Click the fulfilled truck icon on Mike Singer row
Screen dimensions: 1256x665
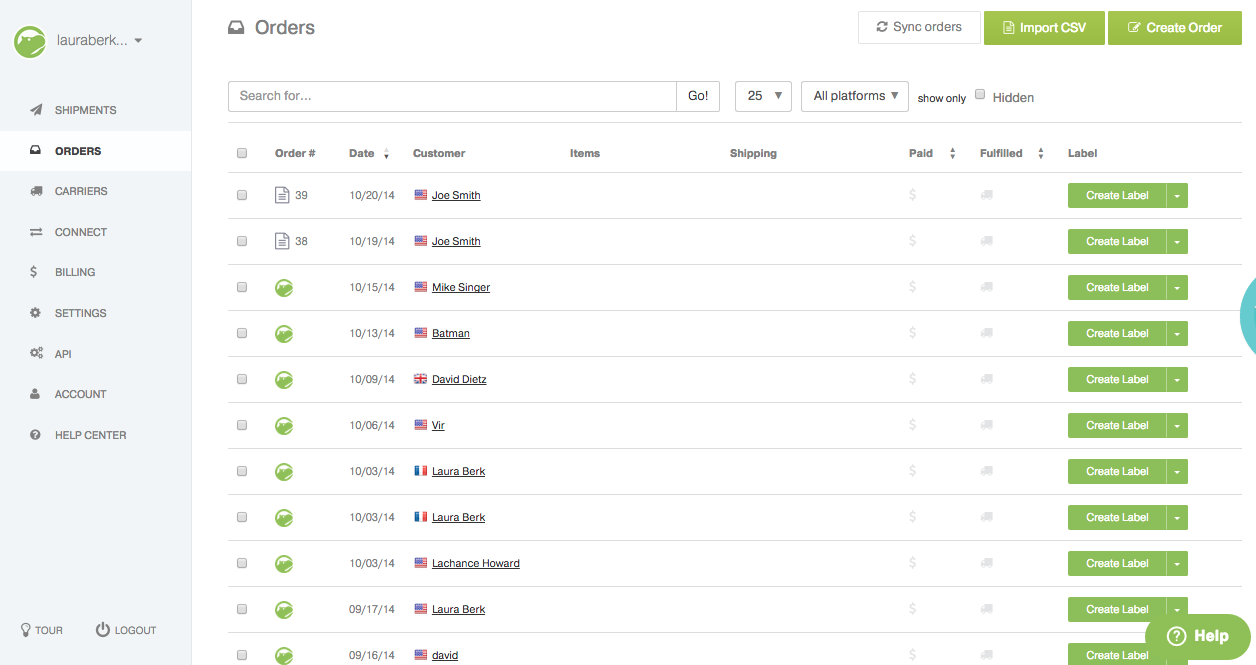pos(986,287)
